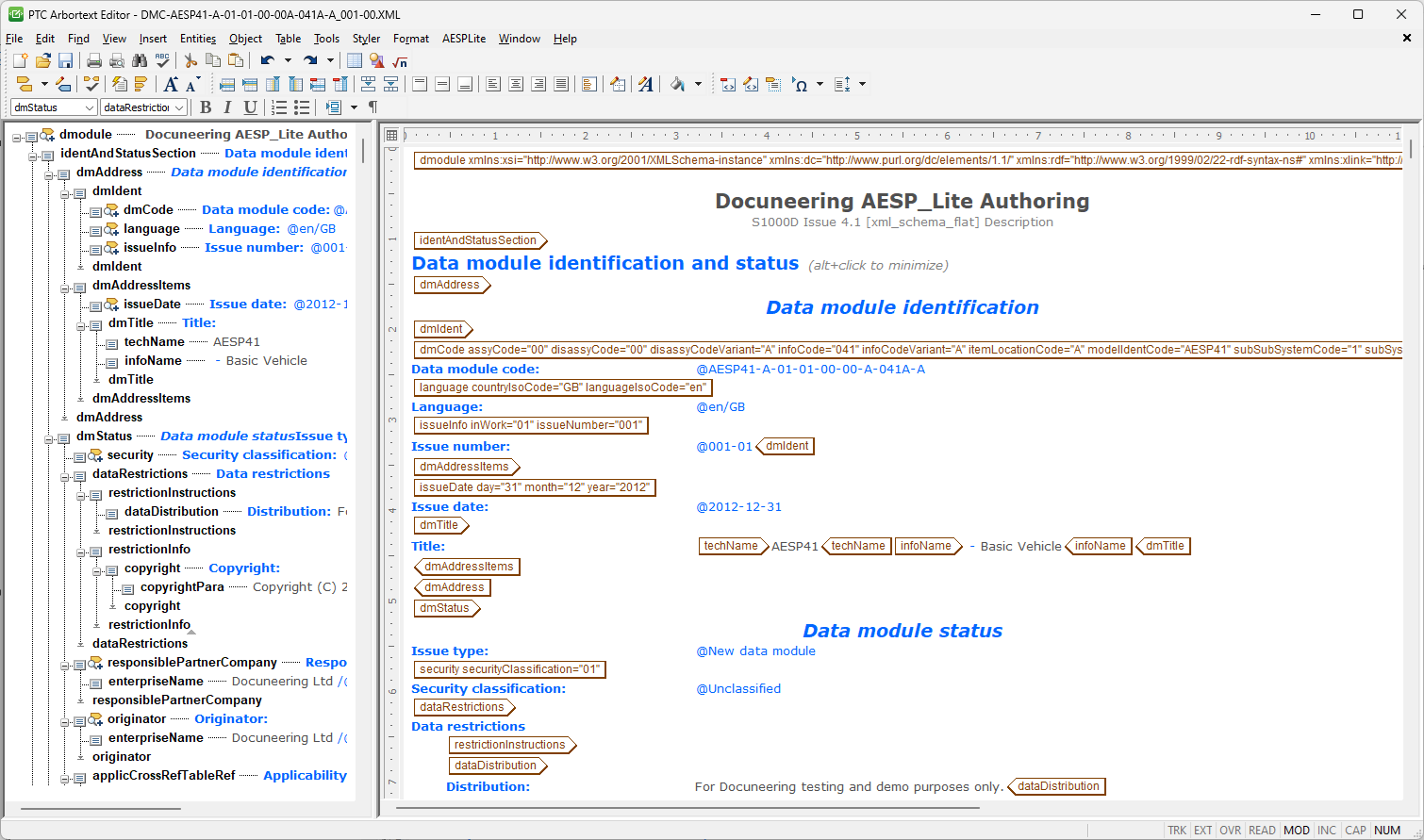Toggle cell vertical align top

point(420,84)
